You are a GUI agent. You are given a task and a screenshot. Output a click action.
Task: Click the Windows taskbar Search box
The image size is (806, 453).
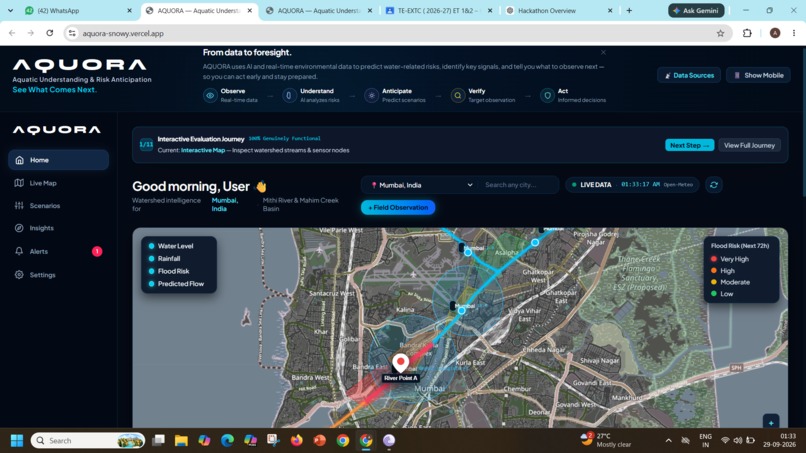click(88, 441)
